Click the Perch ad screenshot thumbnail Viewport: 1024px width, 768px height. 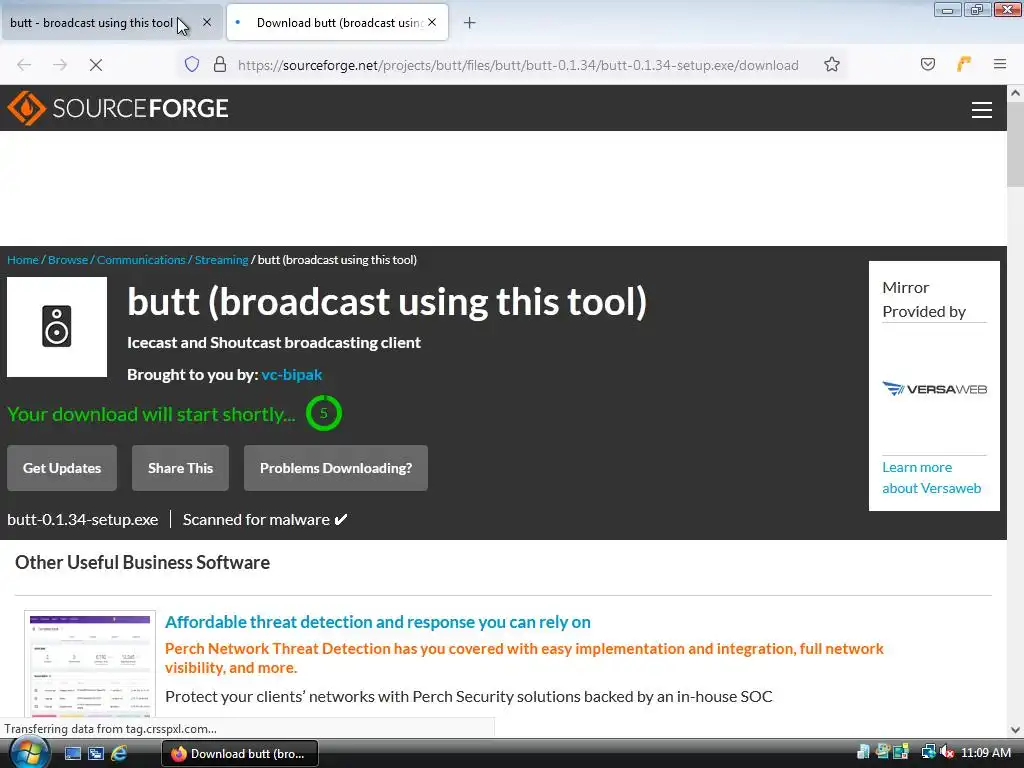(90, 664)
